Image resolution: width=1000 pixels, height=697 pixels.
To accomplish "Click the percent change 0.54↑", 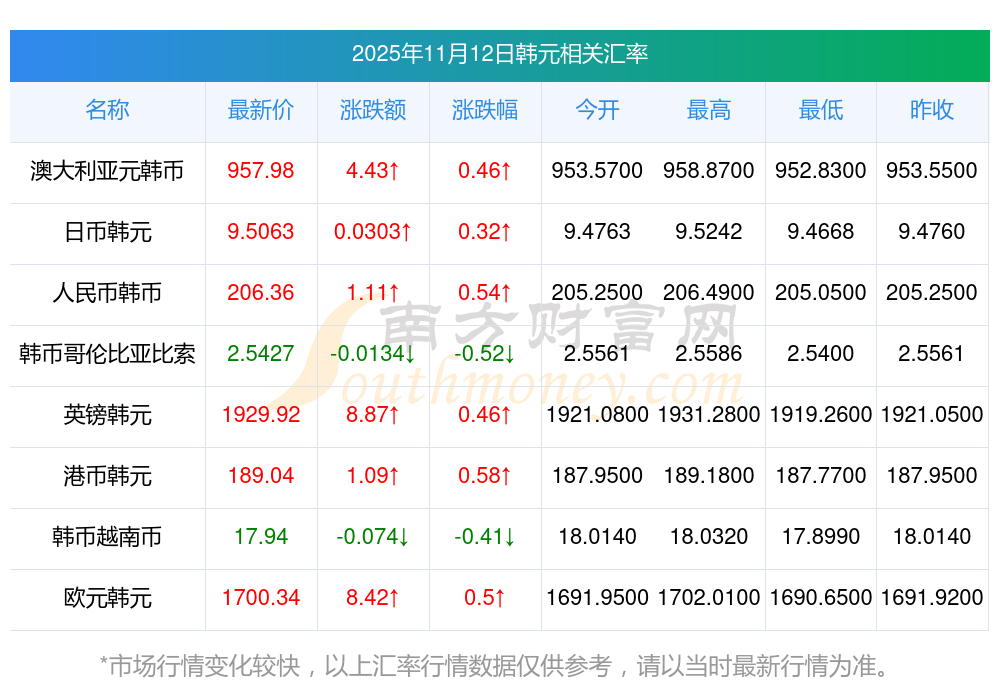I will [485, 293].
